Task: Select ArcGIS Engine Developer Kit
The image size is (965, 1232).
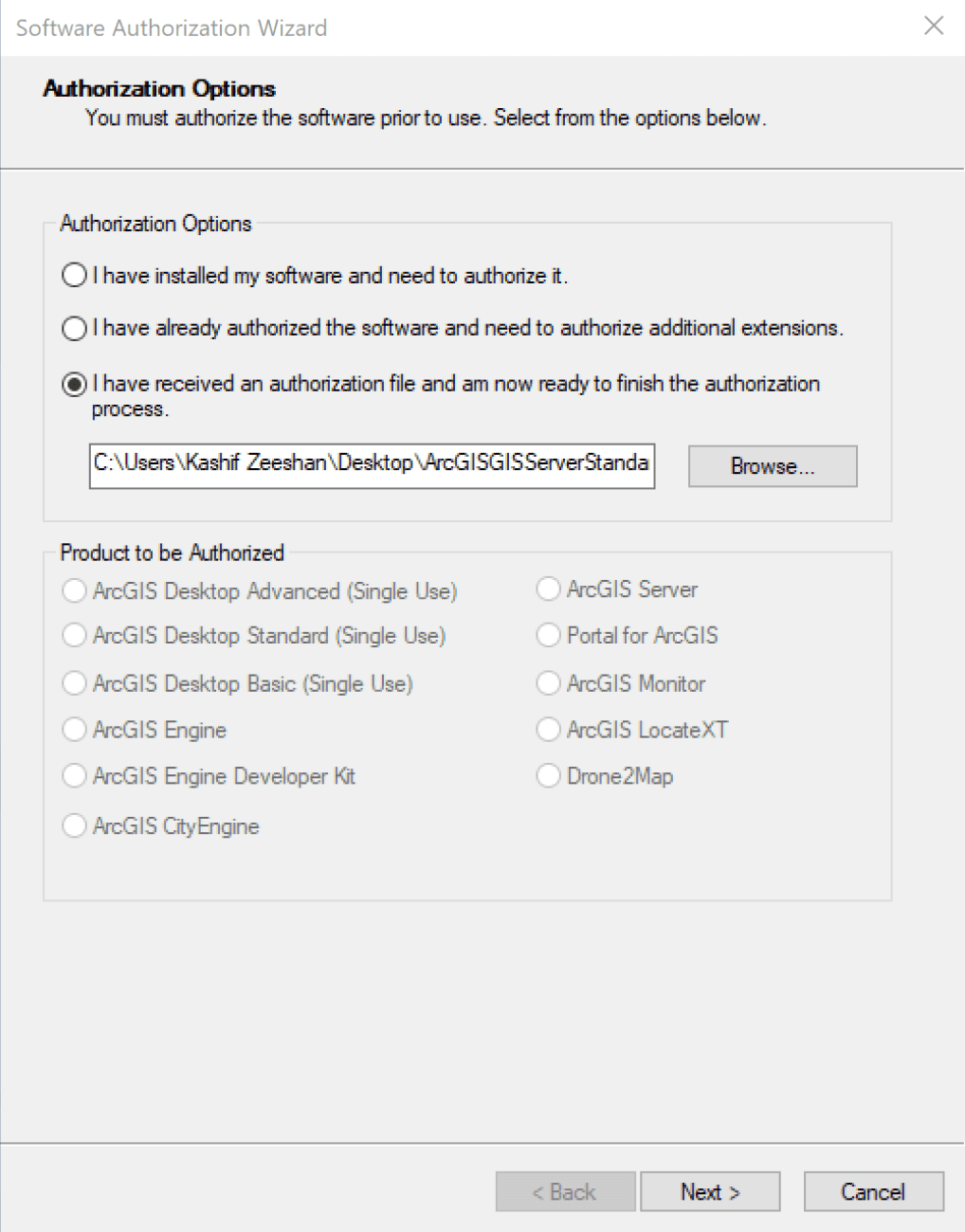Action: (74, 776)
